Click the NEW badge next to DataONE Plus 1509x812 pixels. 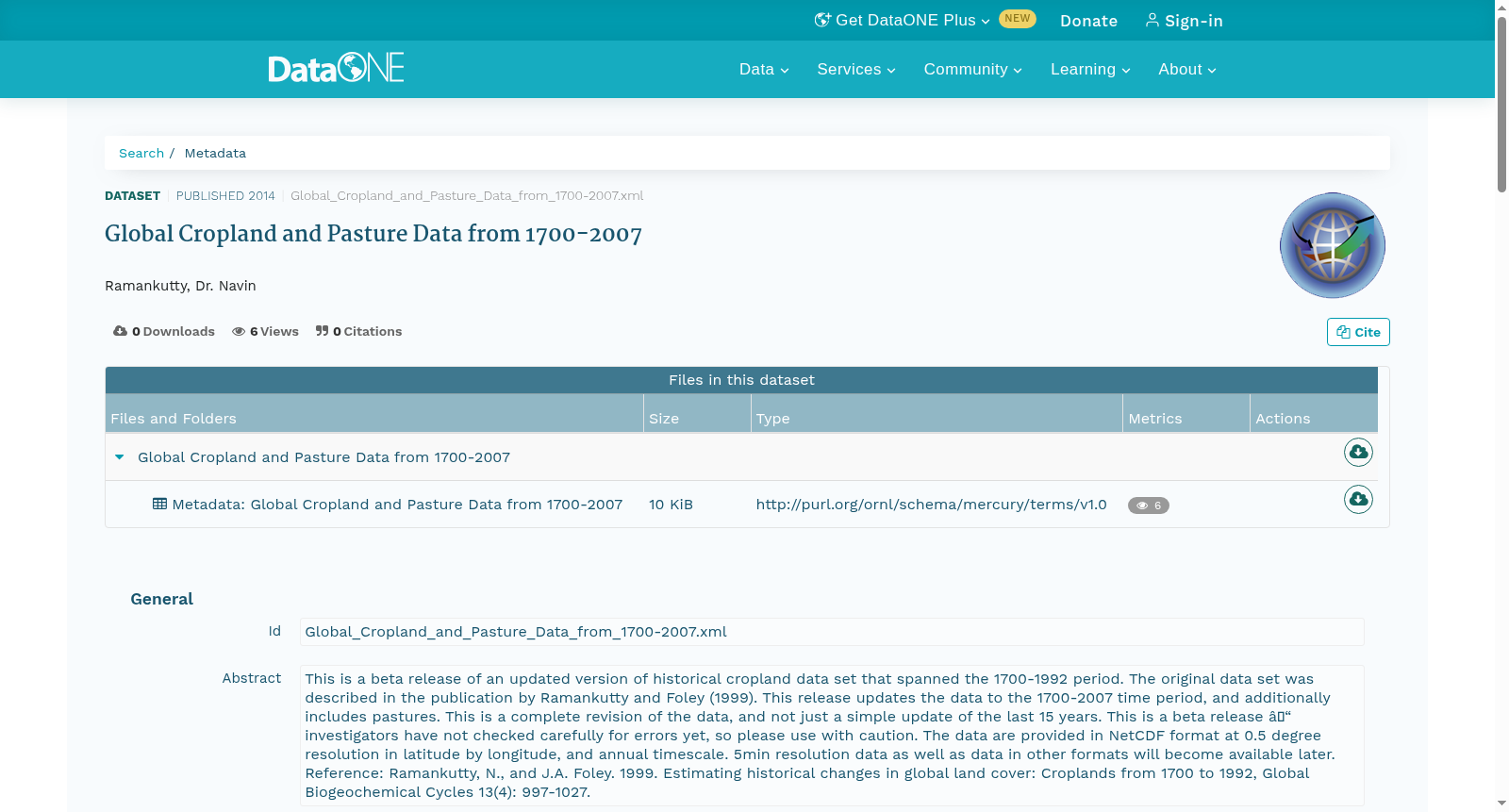click(x=1018, y=19)
